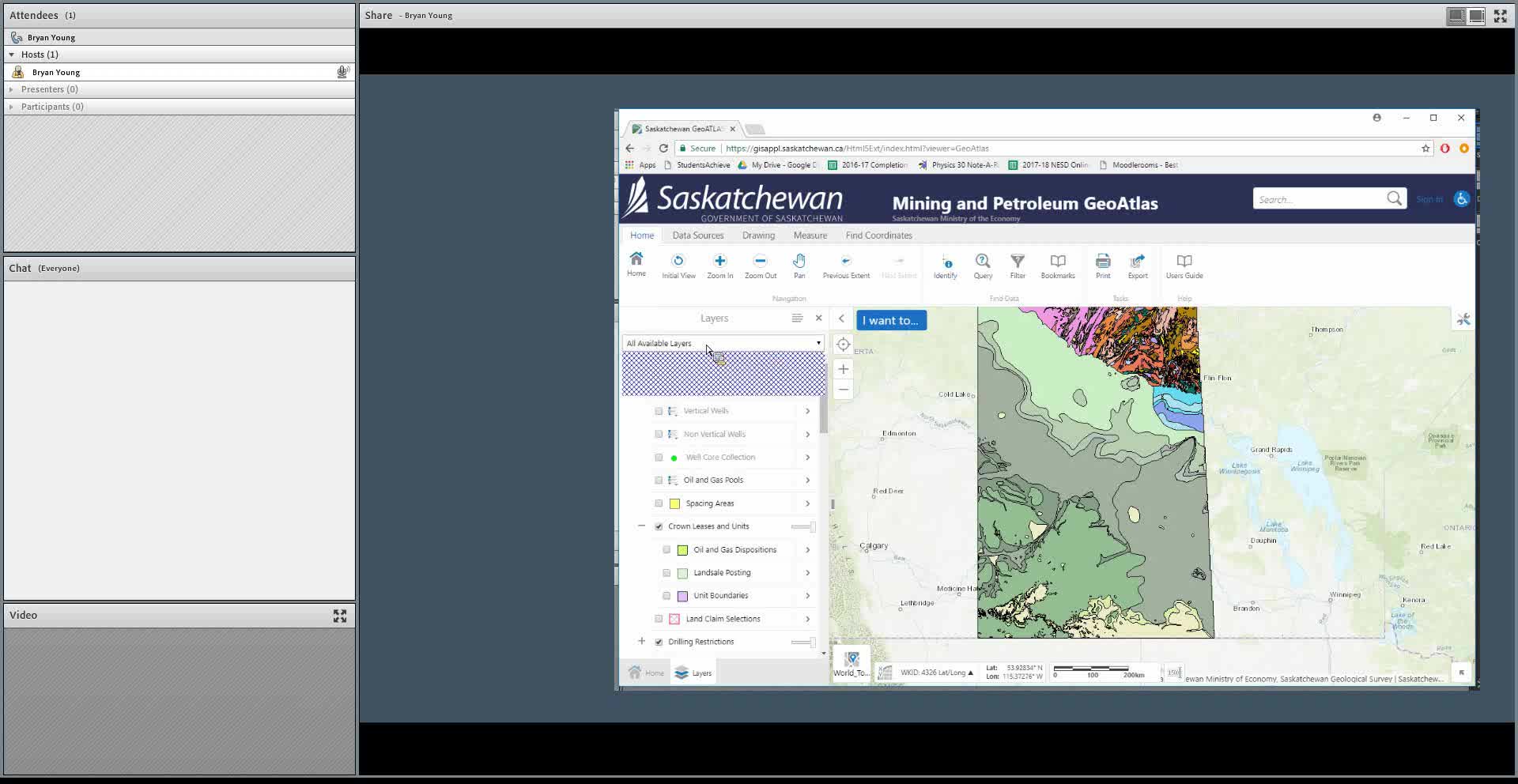
Task: Check the Oil and Gas Pools layer
Action: click(x=659, y=480)
